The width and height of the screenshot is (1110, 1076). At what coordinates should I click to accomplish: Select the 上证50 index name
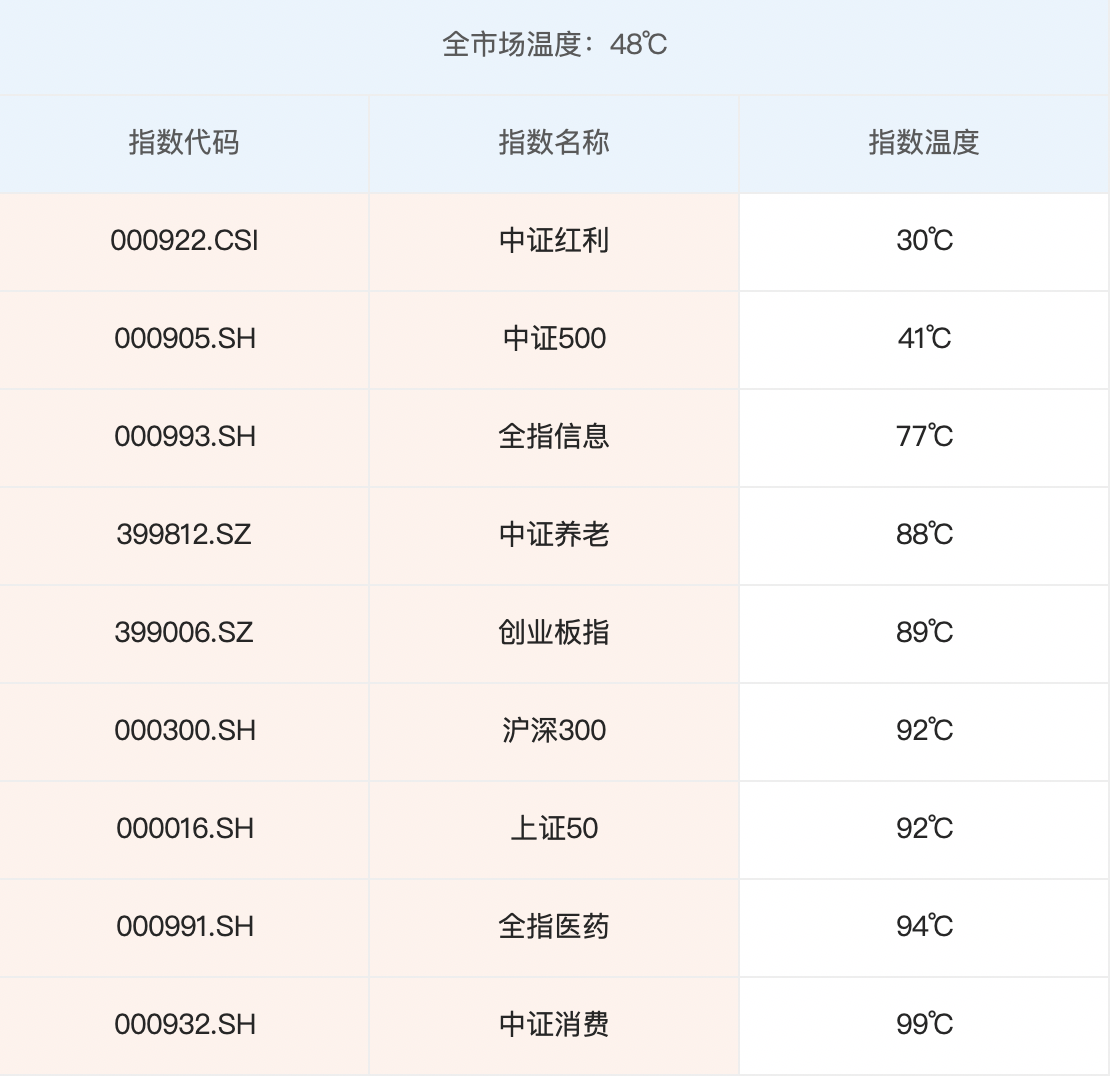[554, 829]
